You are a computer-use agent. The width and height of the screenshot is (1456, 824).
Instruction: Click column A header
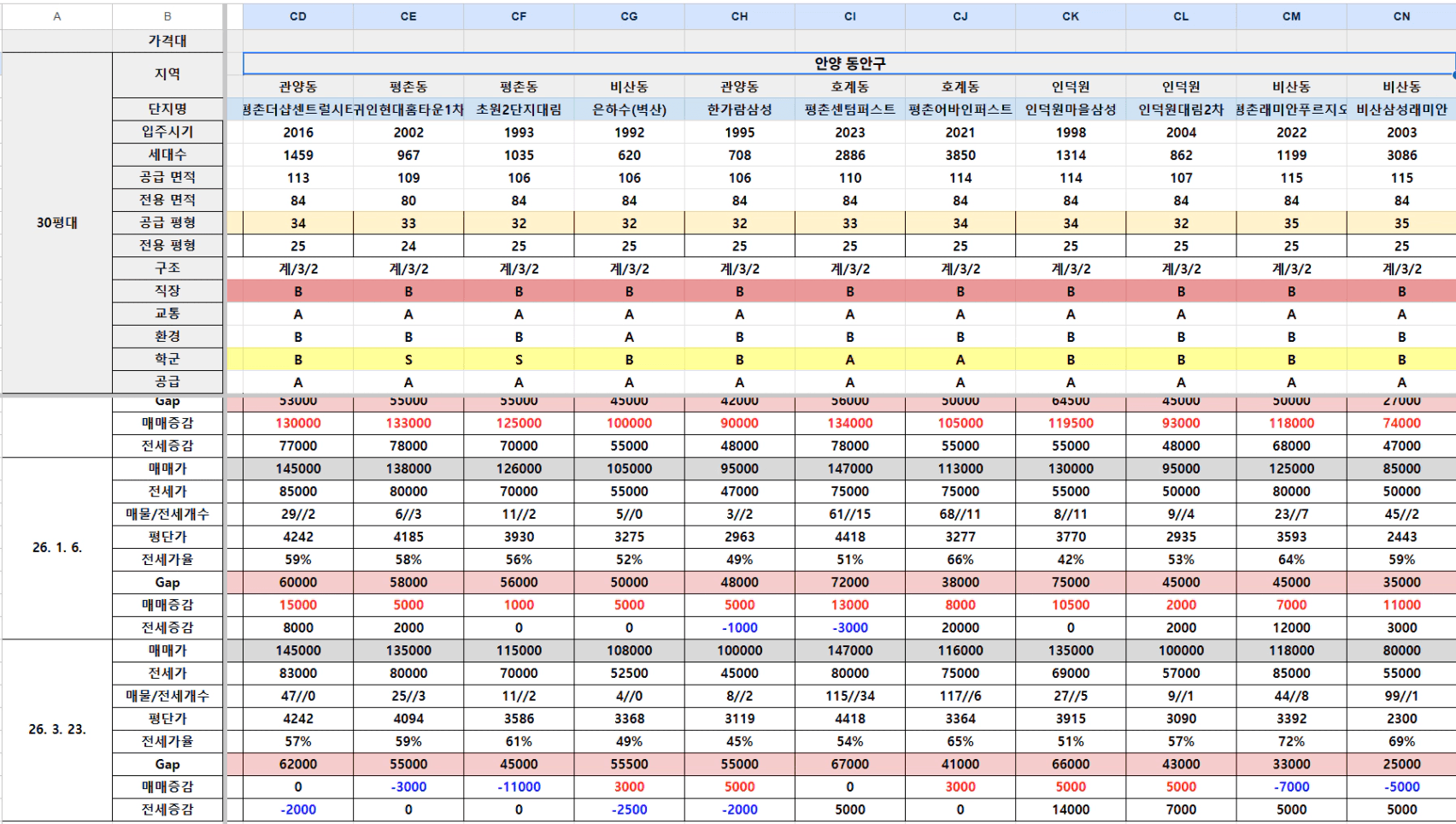57,16
